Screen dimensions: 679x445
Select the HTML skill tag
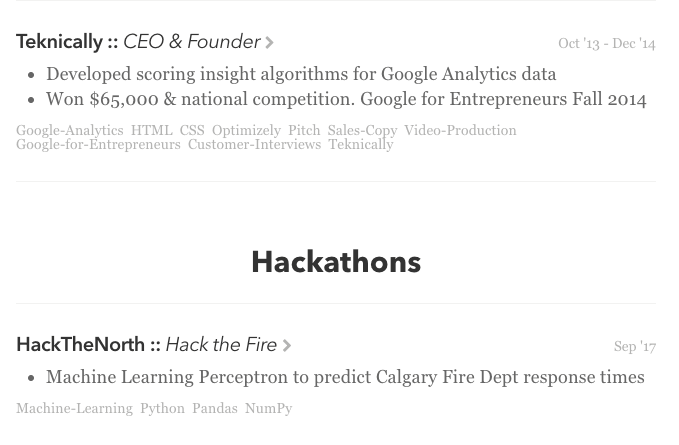click(x=152, y=130)
